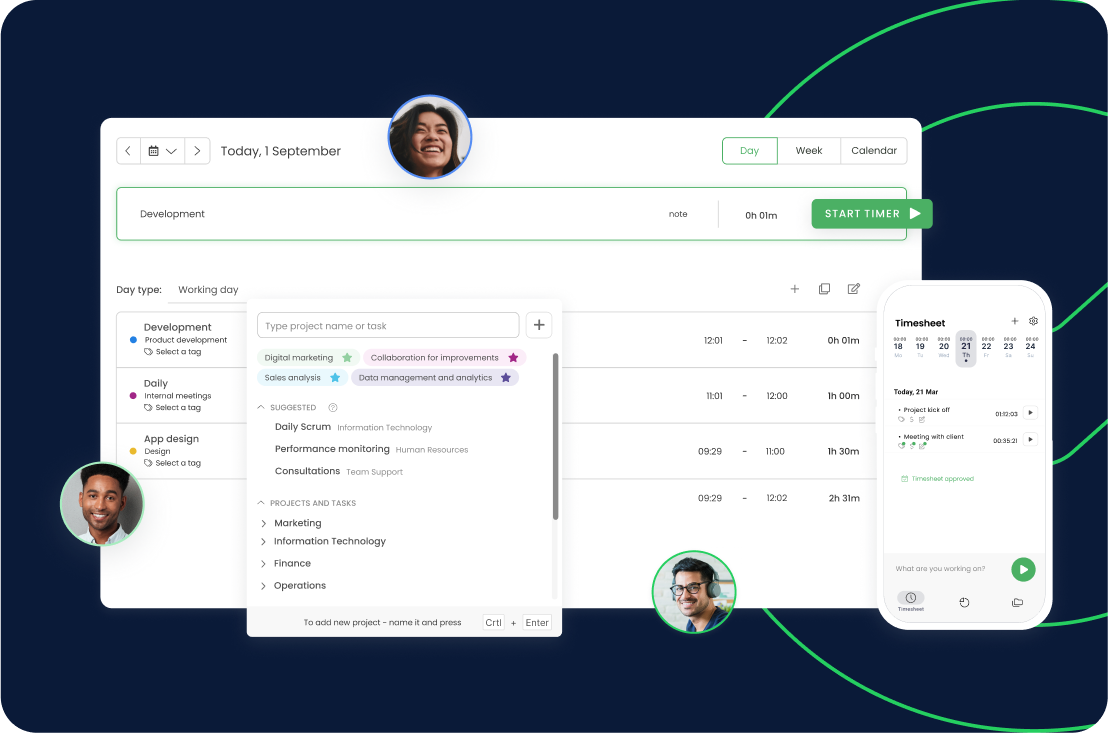Screen dimensions: 1108x733
Task: Click the 1h 00m duration of Daily entry
Action: click(843, 396)
